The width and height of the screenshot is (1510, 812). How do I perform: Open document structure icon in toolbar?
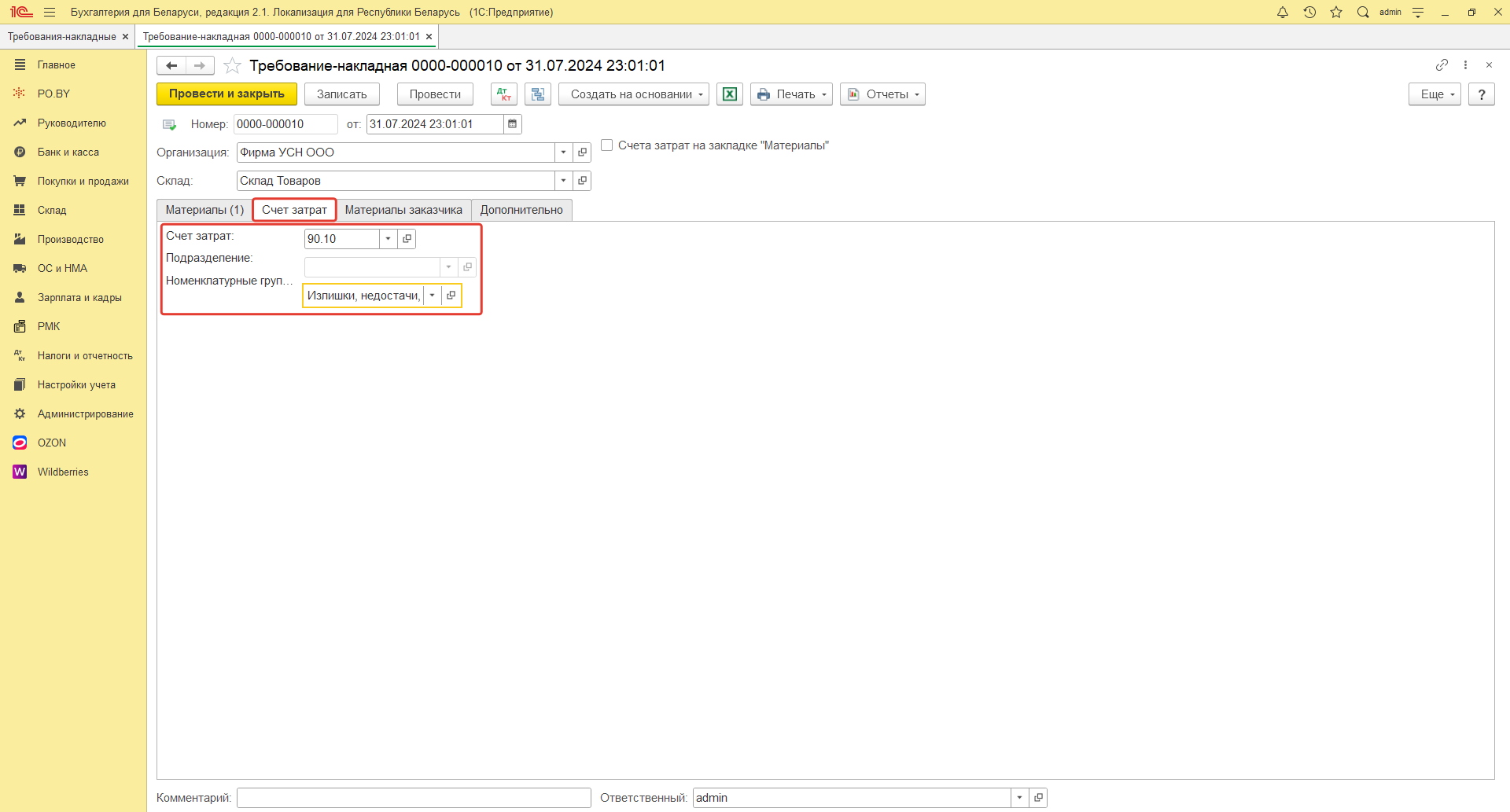538,94
